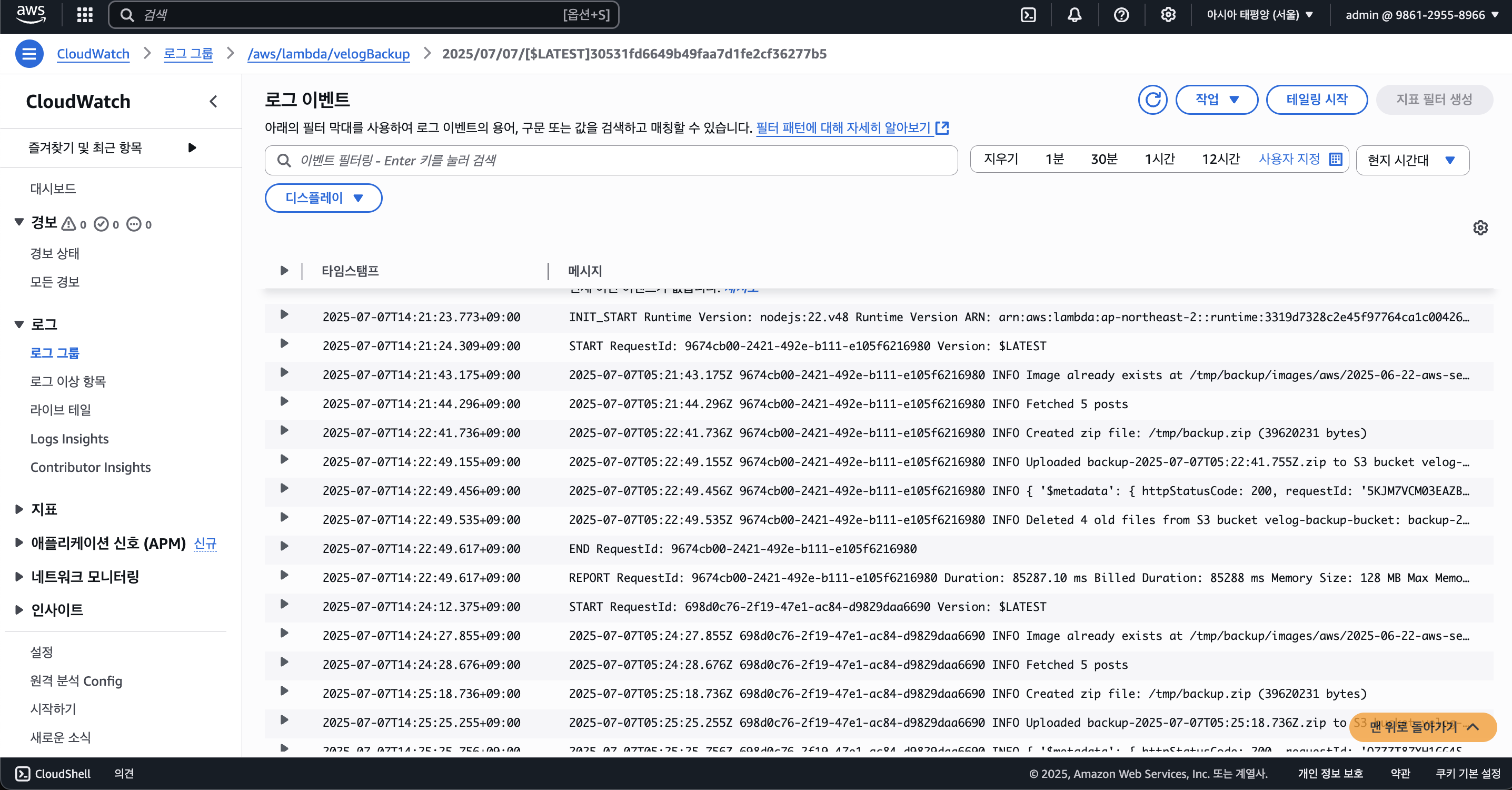Open 라이브 테일 in sidebar
Image resolution: width=1512 pixels, height=790 pixels.
pos(61,410)
